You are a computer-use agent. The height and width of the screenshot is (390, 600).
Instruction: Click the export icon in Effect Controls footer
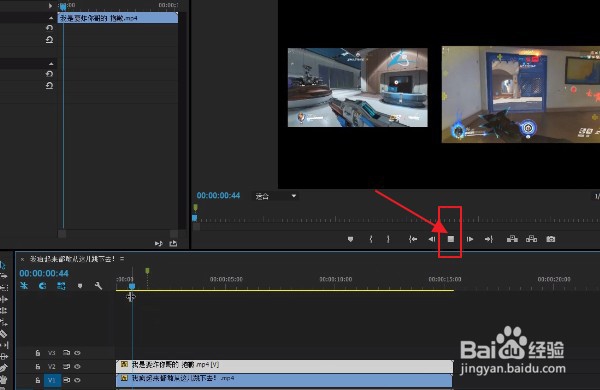[173, 243]
